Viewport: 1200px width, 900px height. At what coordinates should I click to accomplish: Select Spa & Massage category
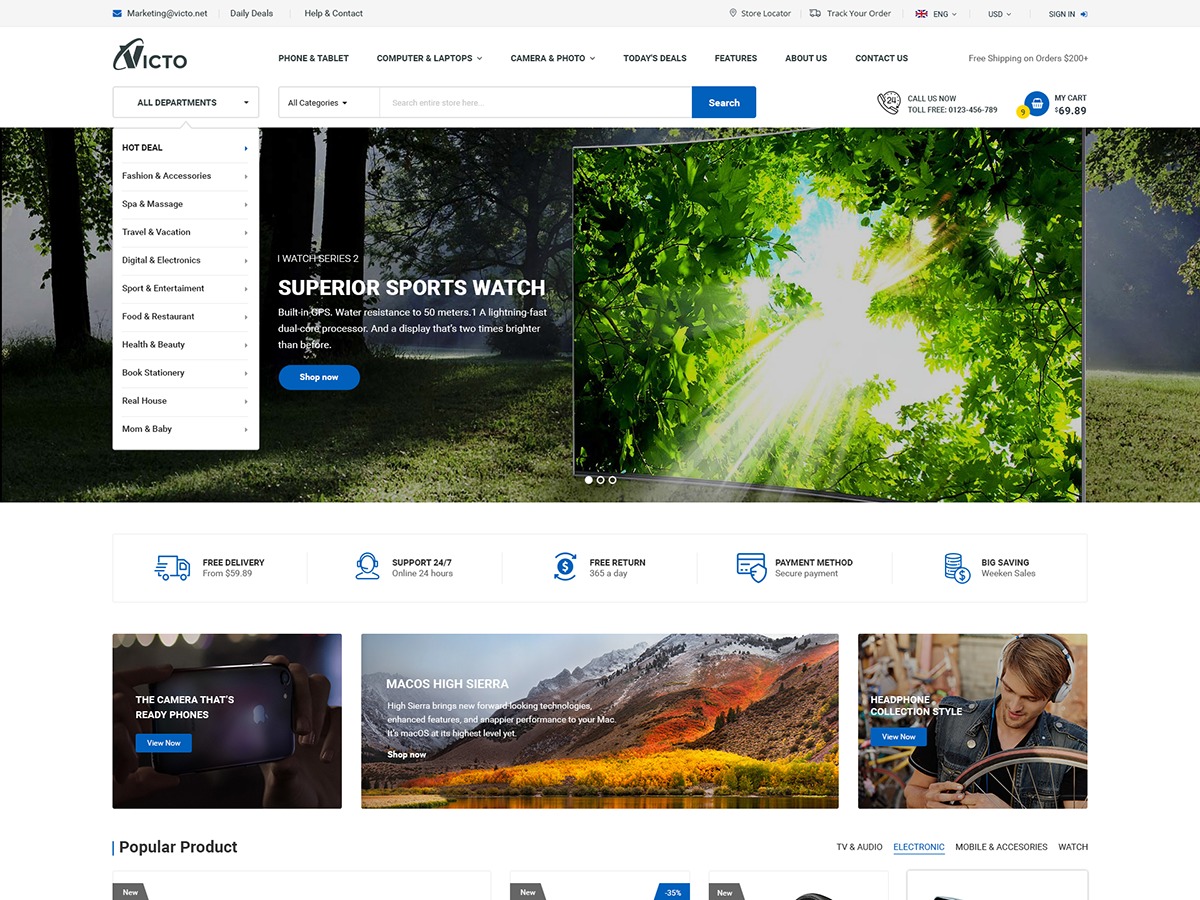click(x=153, y=204)
